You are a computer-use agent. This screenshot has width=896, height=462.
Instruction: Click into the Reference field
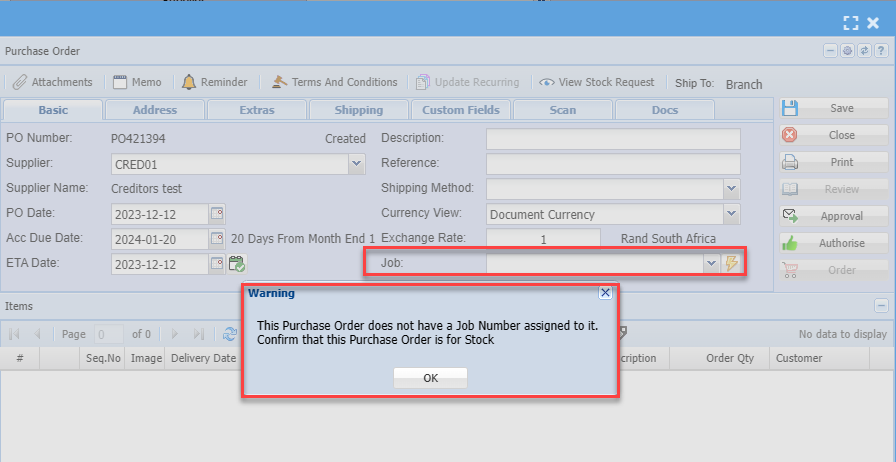613,164
